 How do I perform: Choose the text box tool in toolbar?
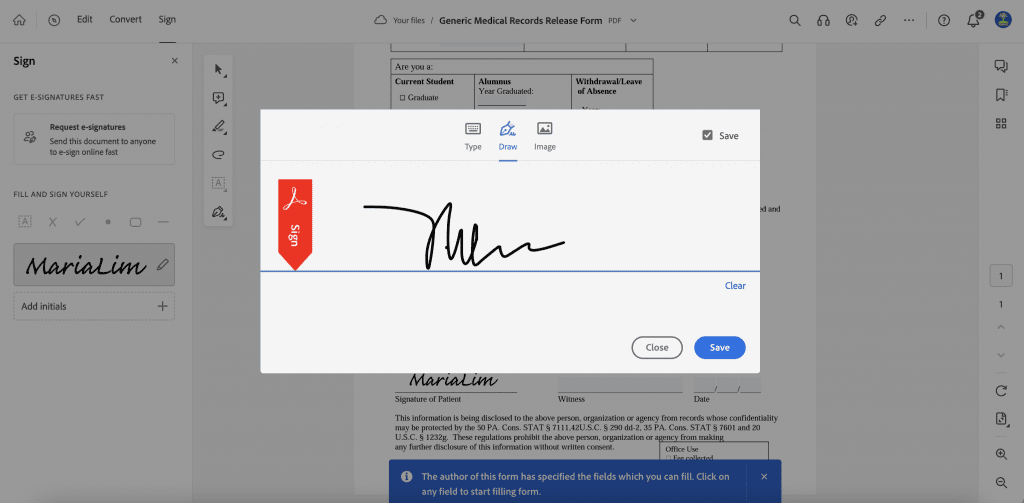tap(219, 184)
